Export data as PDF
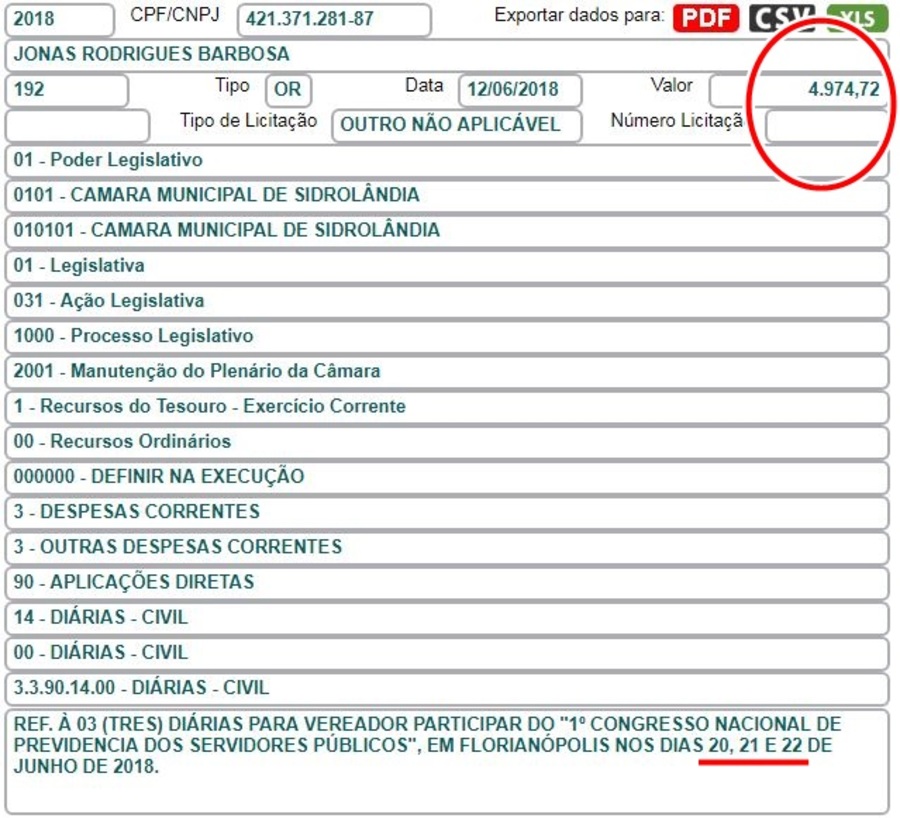This screenshot has height=818, width=900. (705, 18)
